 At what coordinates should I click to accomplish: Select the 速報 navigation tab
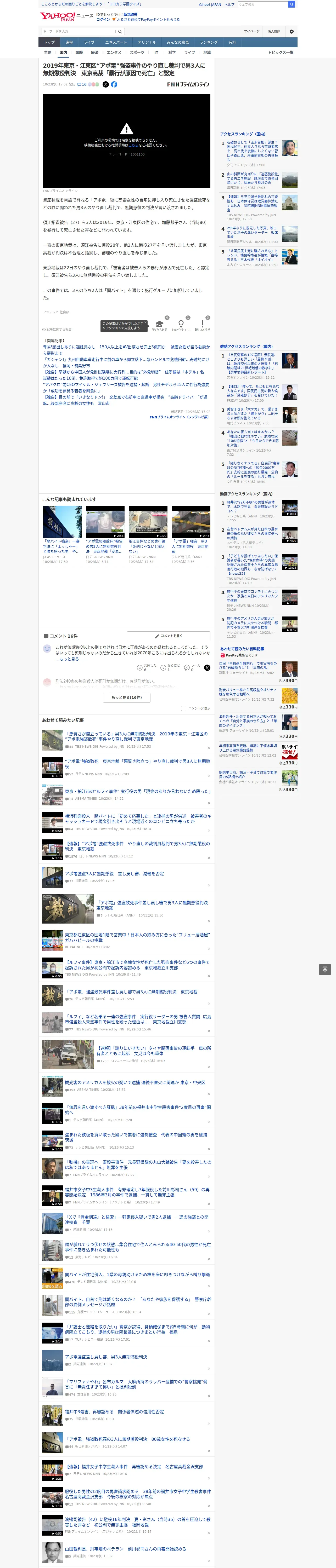coord(69,43)
